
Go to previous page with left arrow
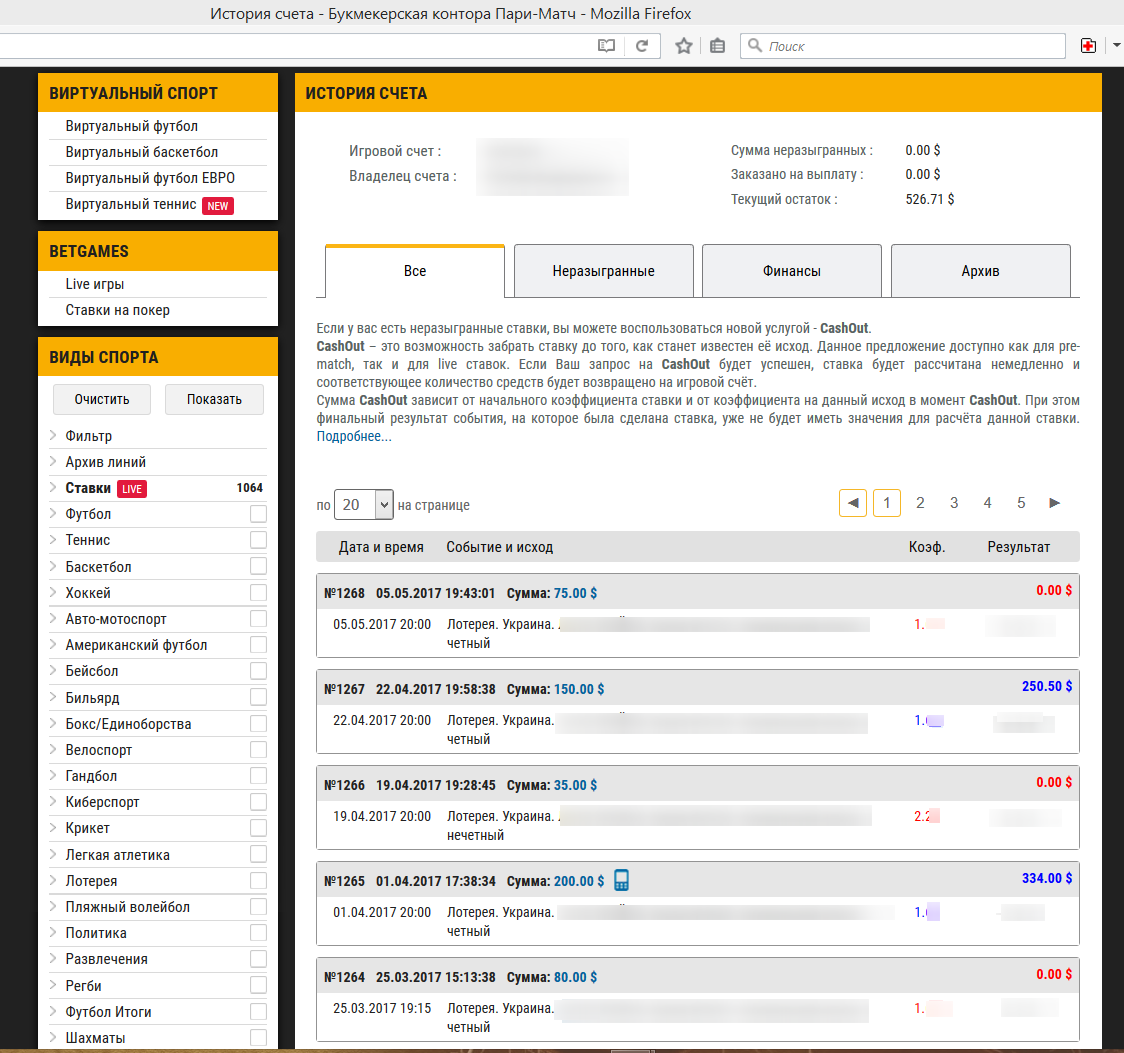pos(853,503)
